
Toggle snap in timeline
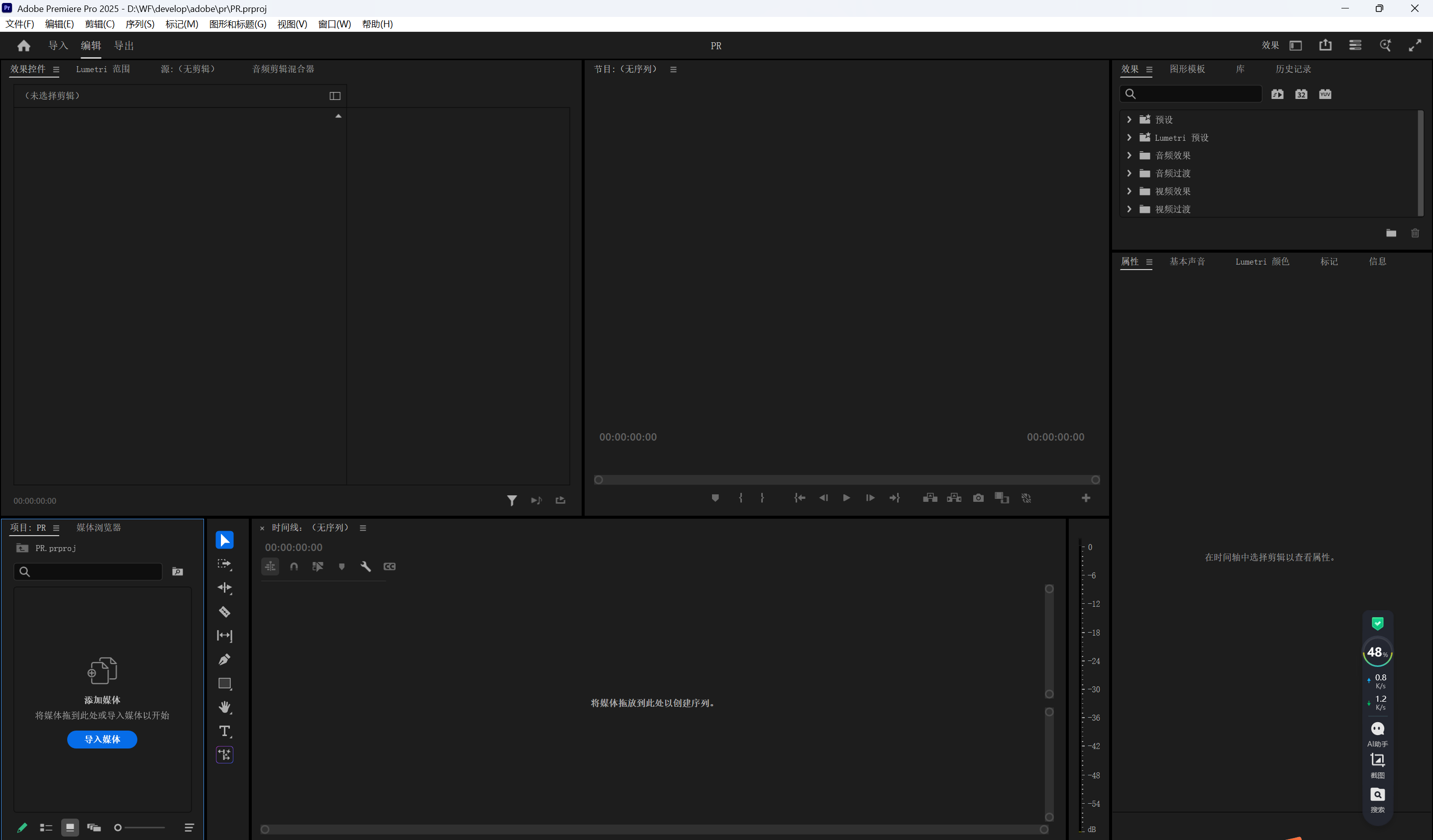pos(294,566)
